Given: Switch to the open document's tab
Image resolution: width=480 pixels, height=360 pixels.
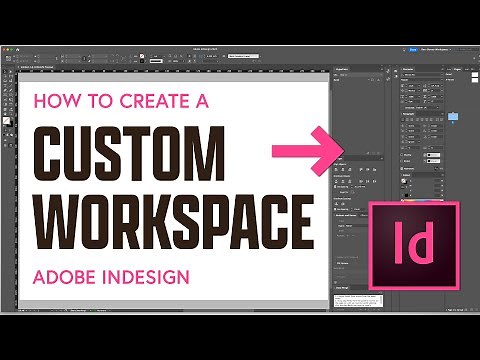Looking at the screenshot, I should point(37,67).
